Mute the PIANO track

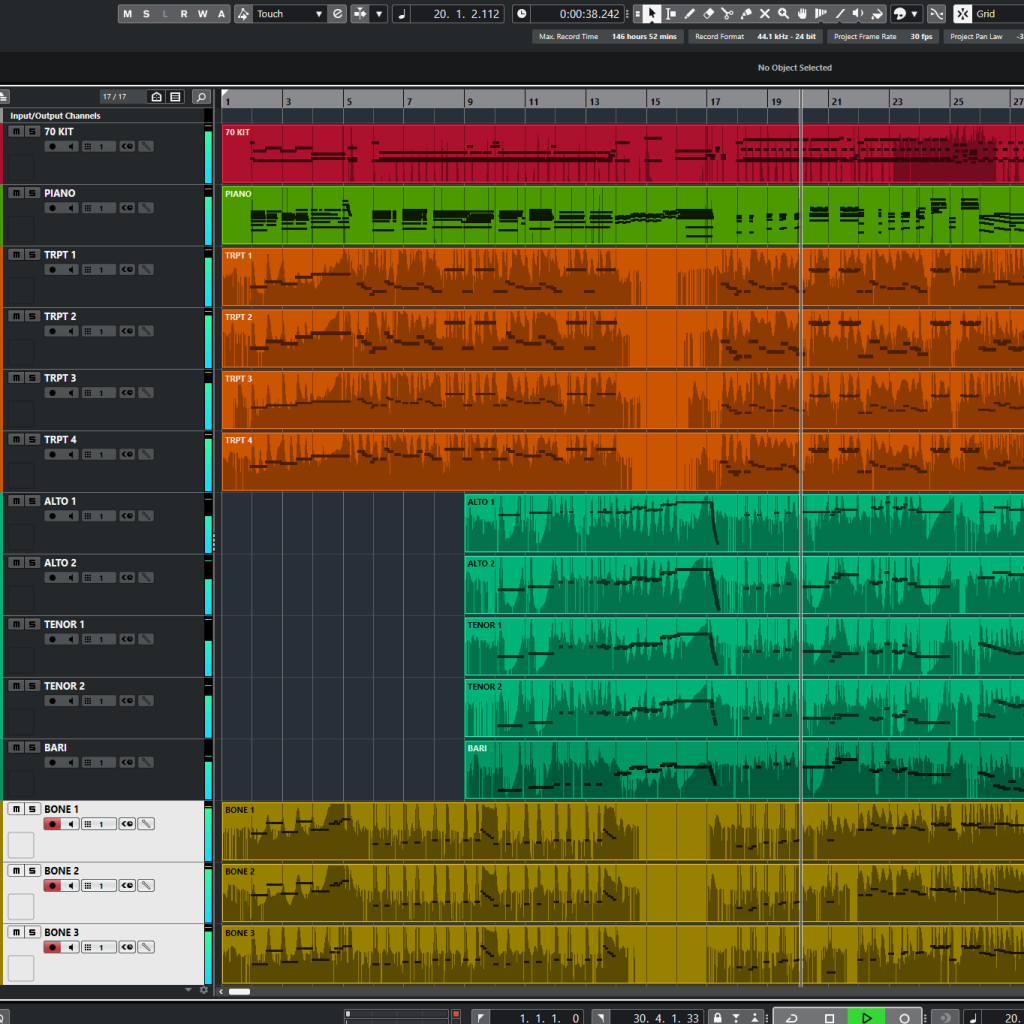[16, 192]
